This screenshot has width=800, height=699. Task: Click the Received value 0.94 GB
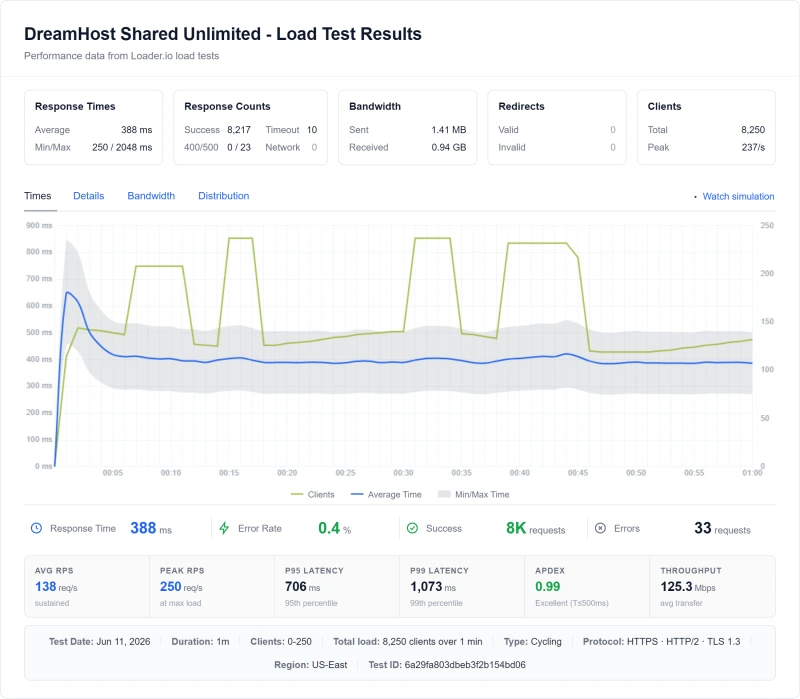click(448, 147)
